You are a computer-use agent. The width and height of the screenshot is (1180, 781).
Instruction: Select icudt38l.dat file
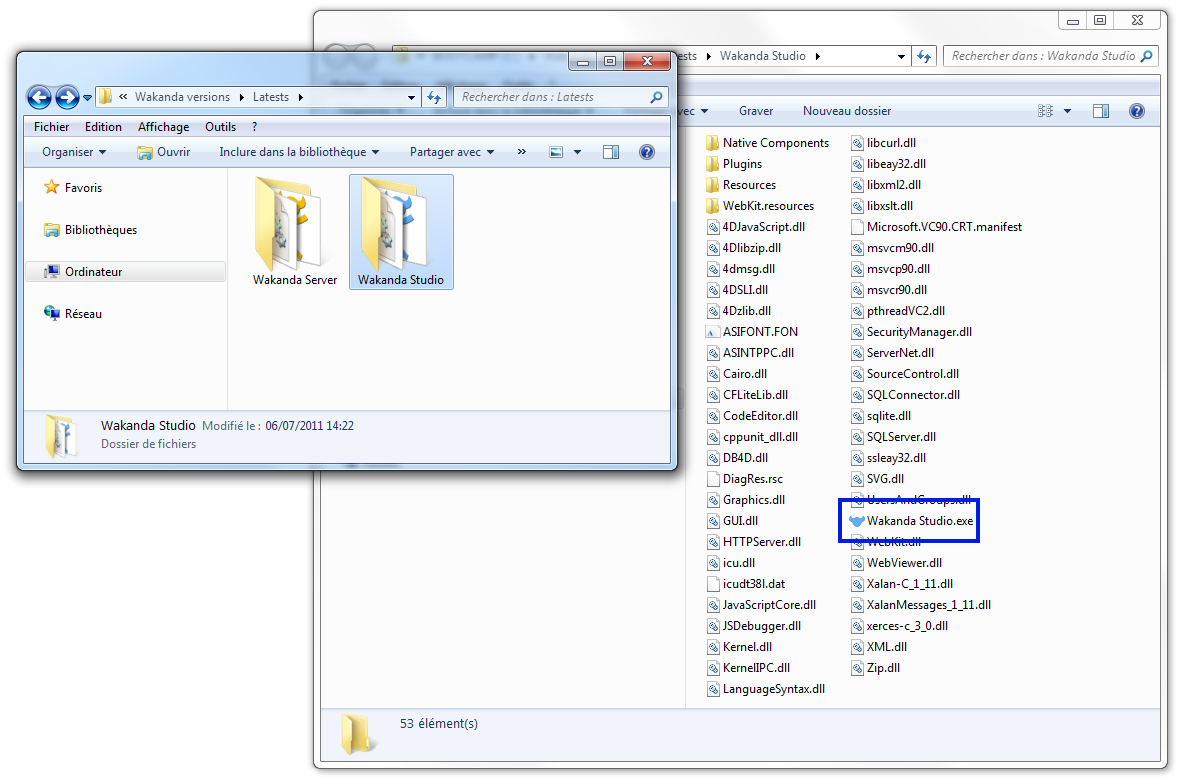[745, 584]
